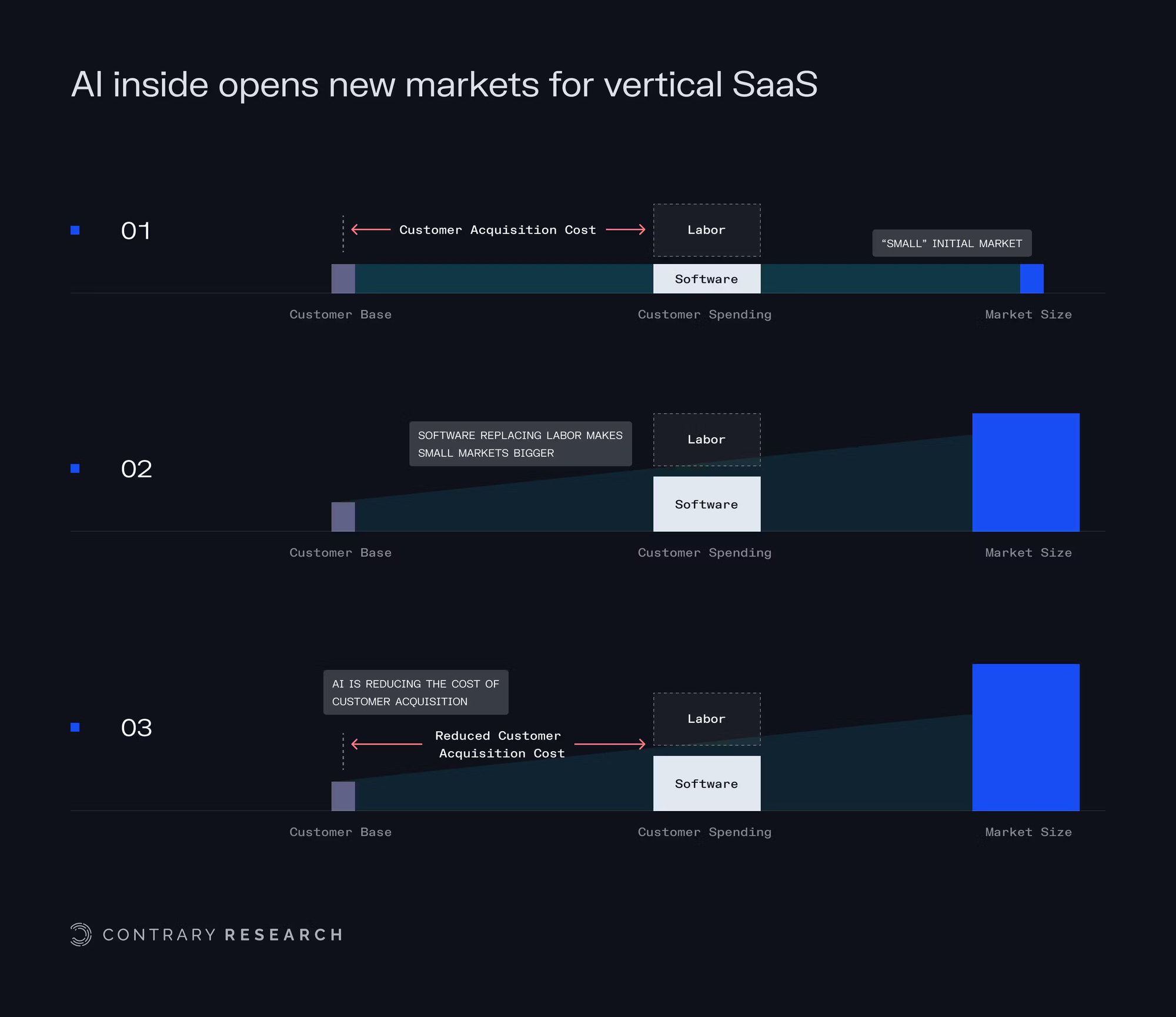Viewport: 1176px width, 1017px height.
Task: Click the "Customer Spending" label under section 01
Action: coord(704,315)
